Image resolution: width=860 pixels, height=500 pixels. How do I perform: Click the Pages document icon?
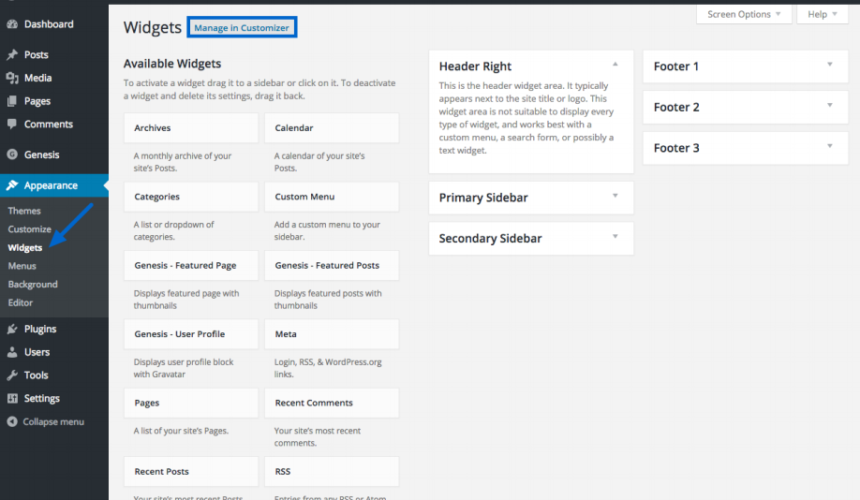point(12,101)
